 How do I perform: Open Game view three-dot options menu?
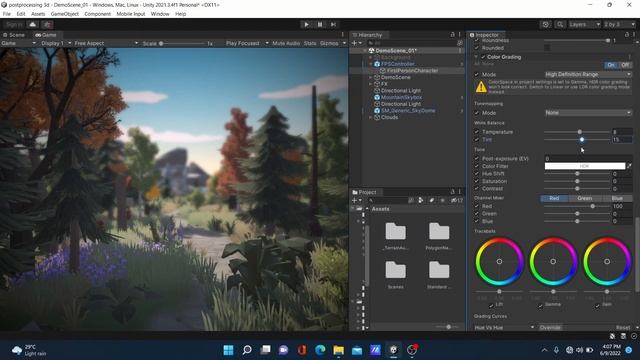tap(343, 35)
